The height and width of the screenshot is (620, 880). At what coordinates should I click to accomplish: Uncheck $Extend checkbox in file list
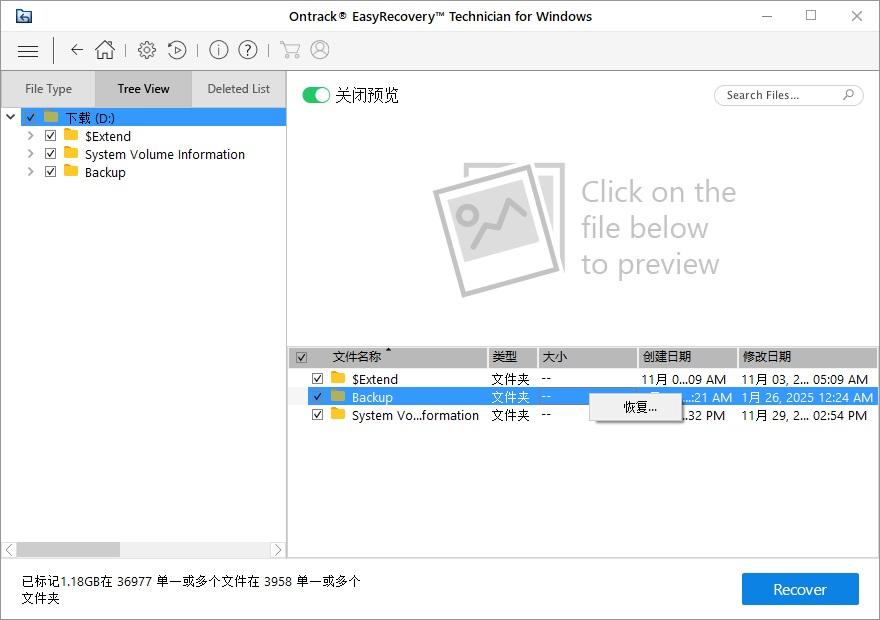click(x=317, y=379)
